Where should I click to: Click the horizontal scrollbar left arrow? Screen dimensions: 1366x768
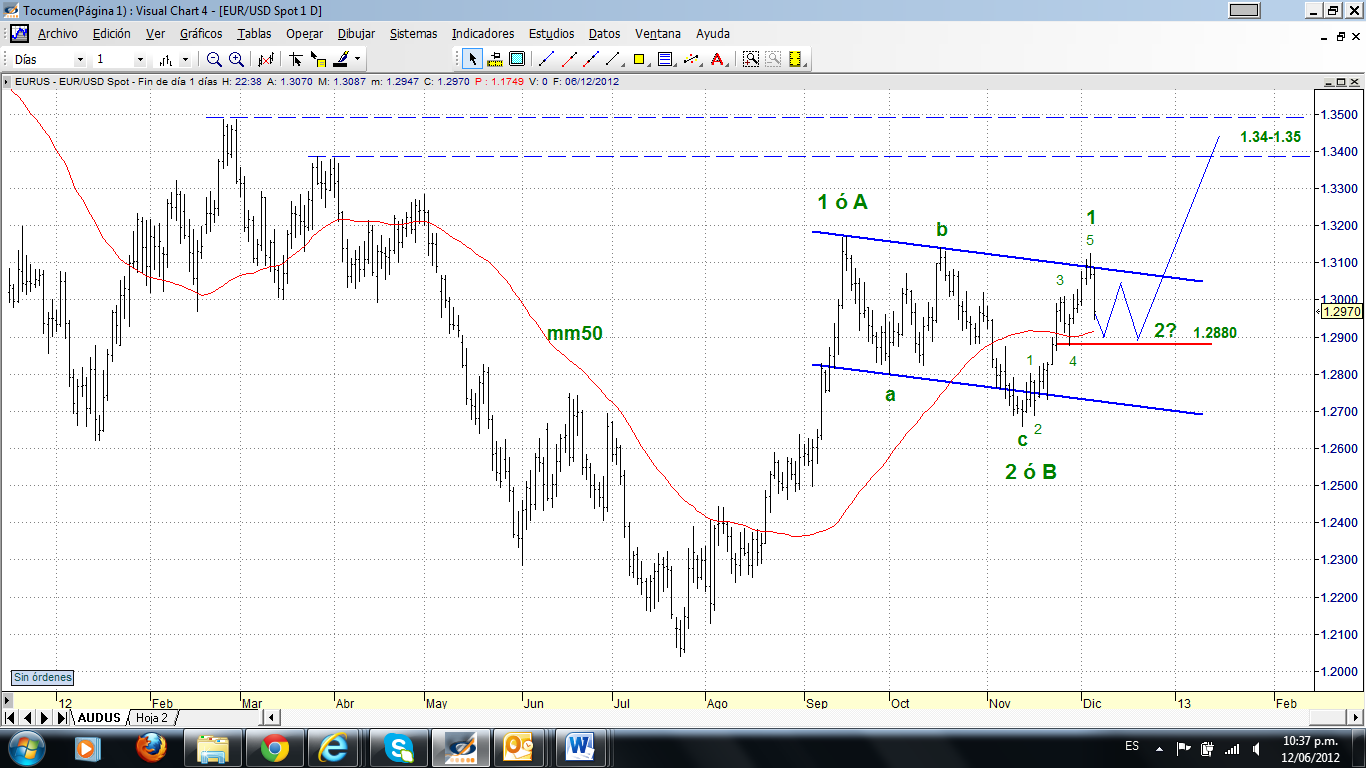[x=271, y=718]
